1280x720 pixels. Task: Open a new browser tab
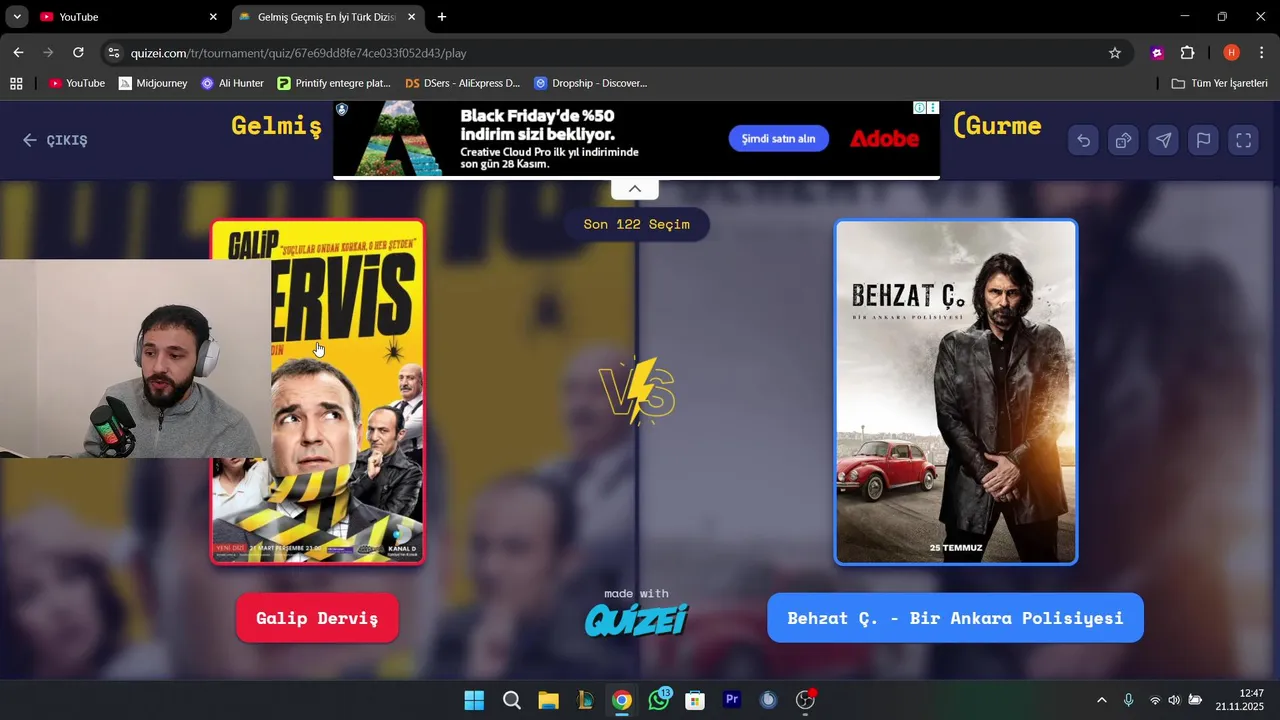tap(442, 17)
